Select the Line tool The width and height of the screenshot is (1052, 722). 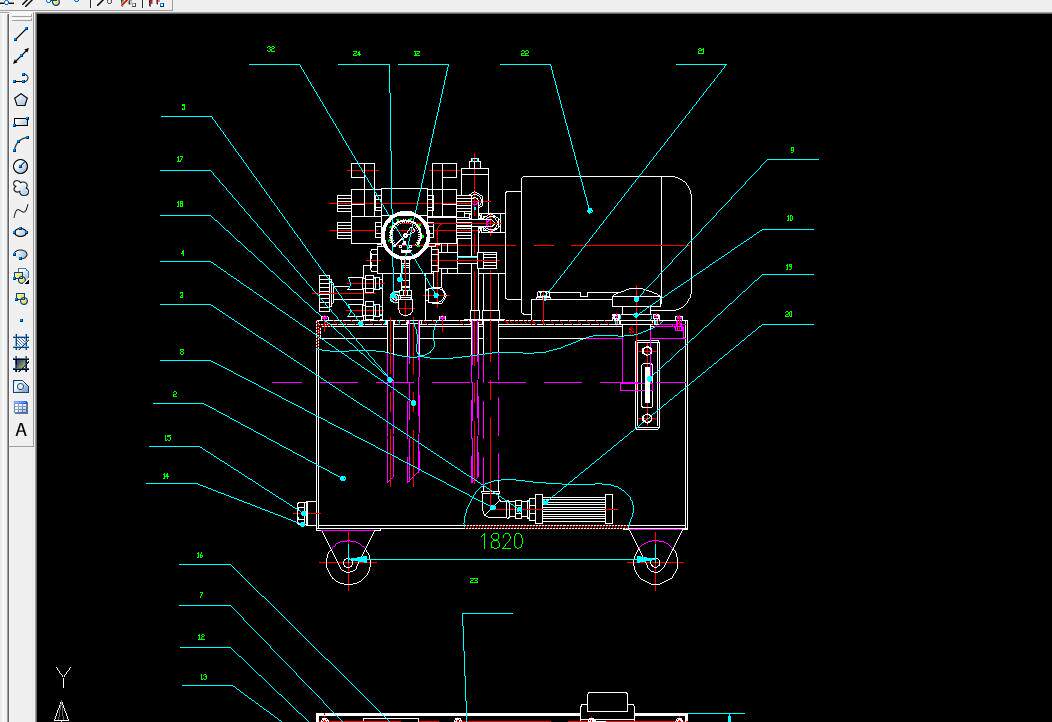pyautogui.click(x=21, y=34)
